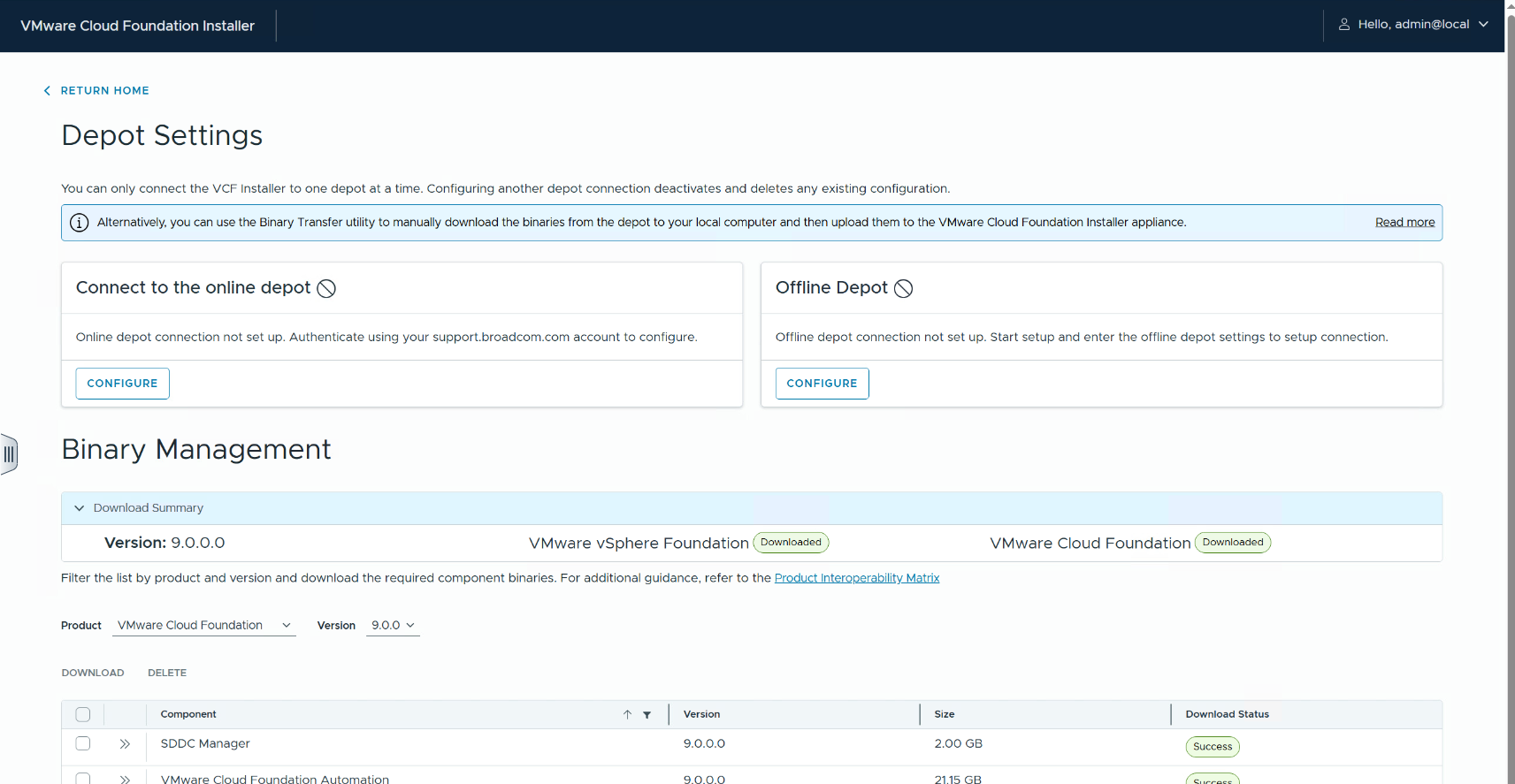Click the Downloaded badge for VMware vSphere Foundation
Viewport: 1515px width, 784px height.
(x=791, y=543)
